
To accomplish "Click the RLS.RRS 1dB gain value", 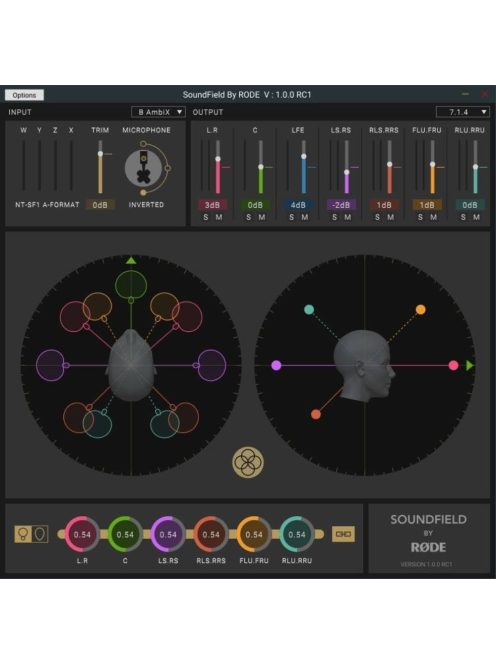I will tap(384, 205).
